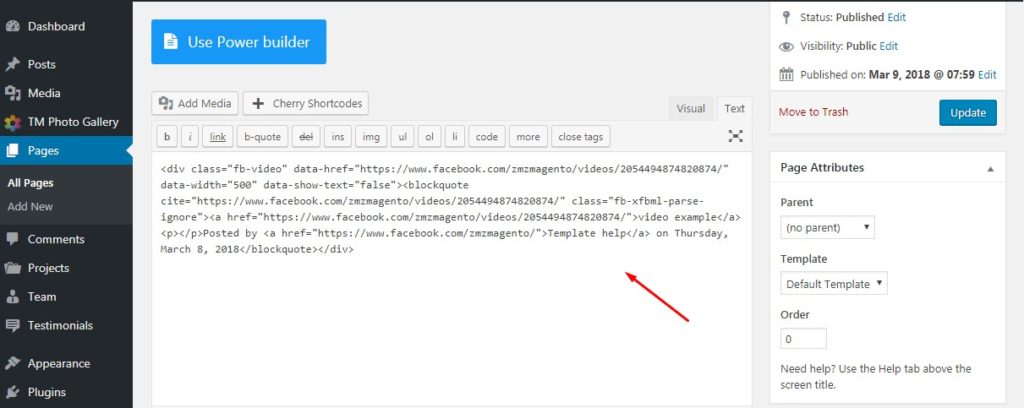
Task: Open TM Photo Gallery flower icon
Action: tap(12, 122)
